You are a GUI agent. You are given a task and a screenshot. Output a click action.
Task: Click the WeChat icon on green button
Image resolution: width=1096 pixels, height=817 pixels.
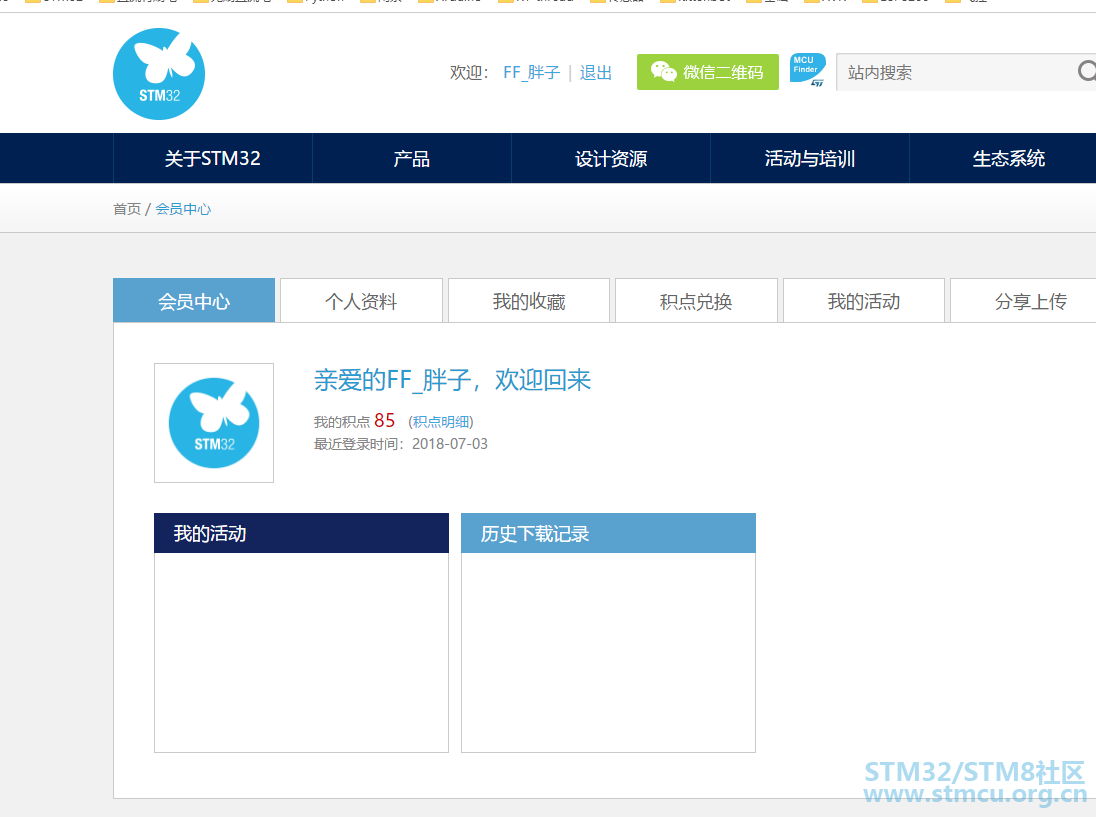point(663,71)
